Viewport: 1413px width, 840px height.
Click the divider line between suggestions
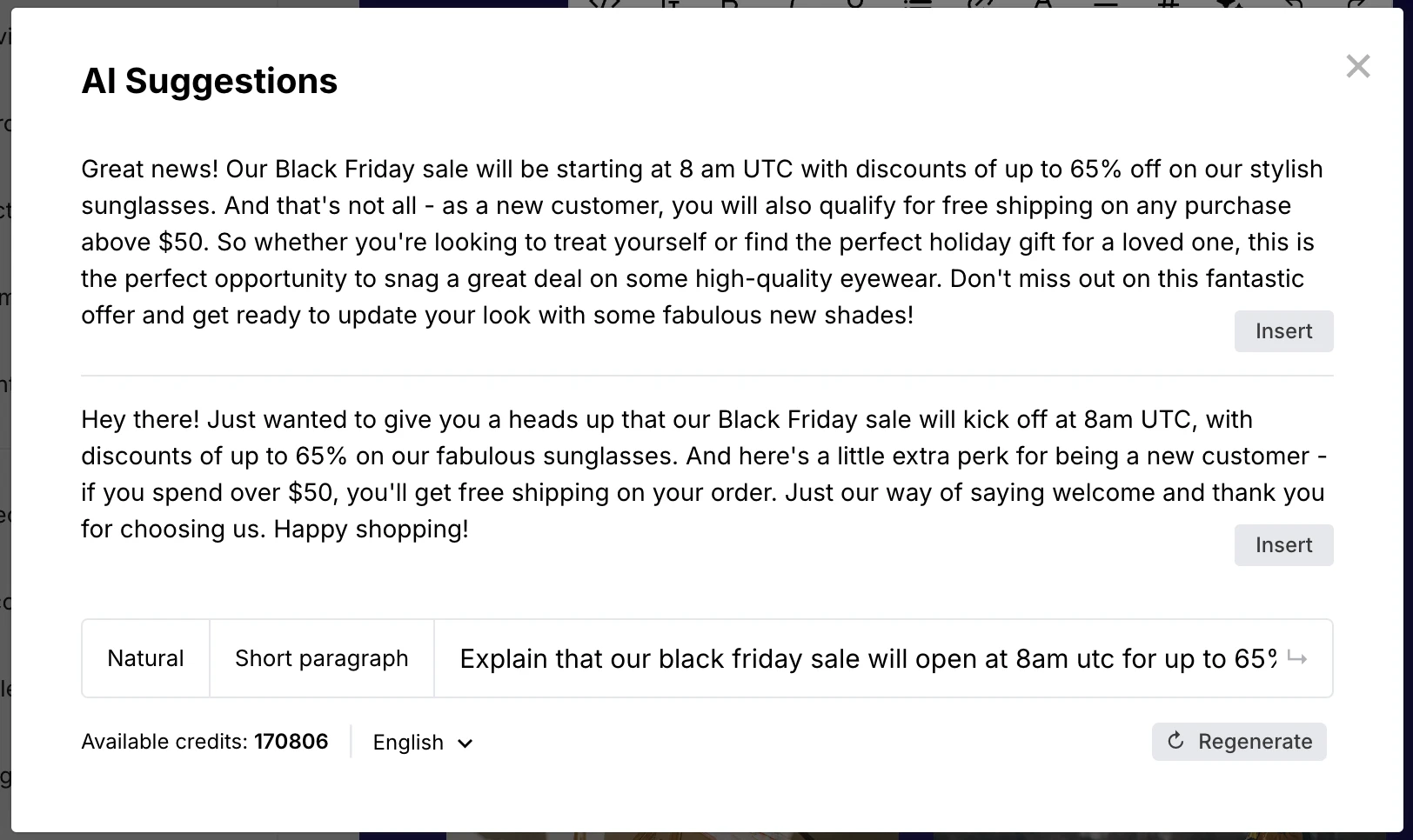coord(706,376)
